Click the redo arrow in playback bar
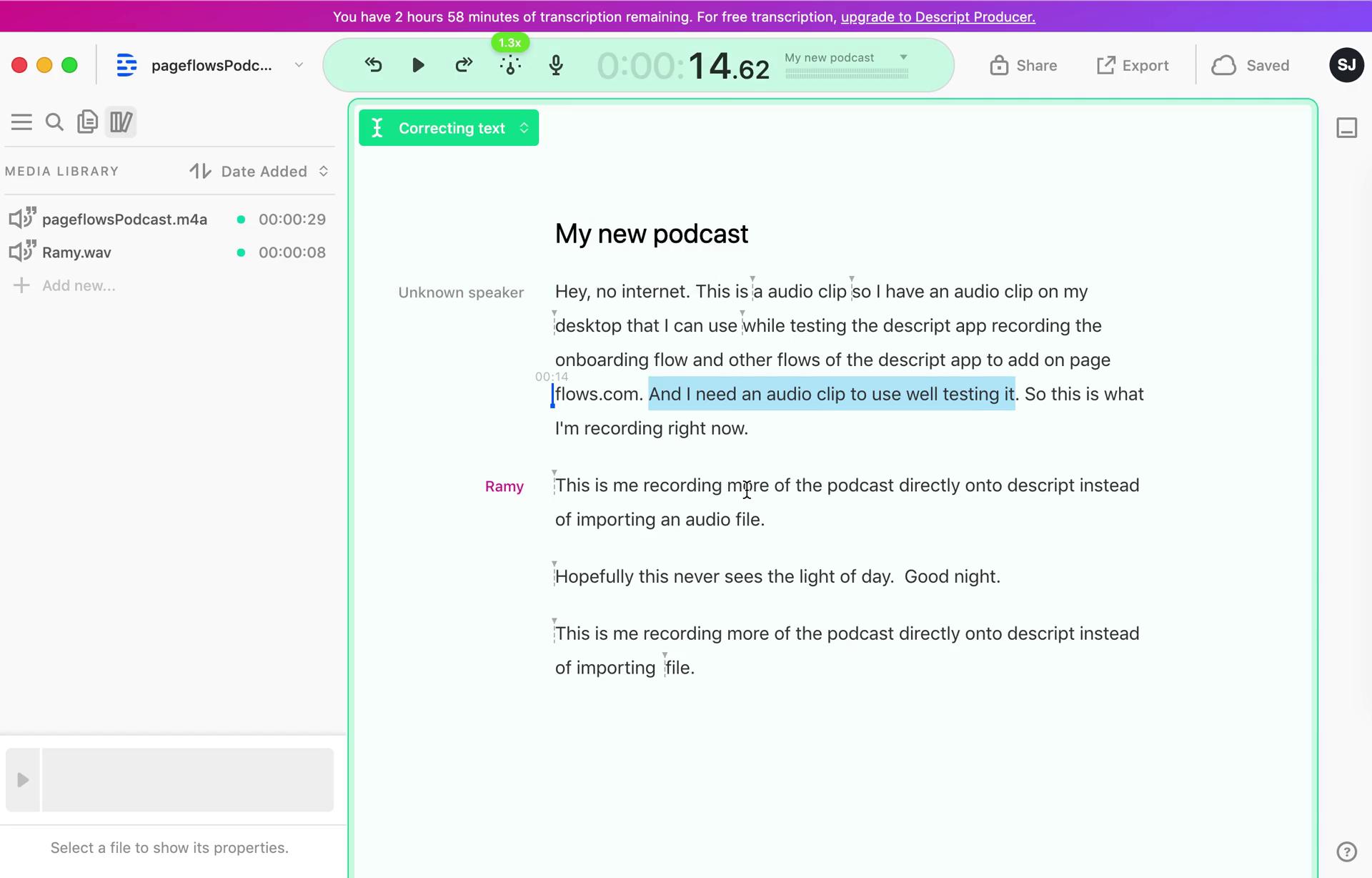1372x878 pixels. [464, 65]
